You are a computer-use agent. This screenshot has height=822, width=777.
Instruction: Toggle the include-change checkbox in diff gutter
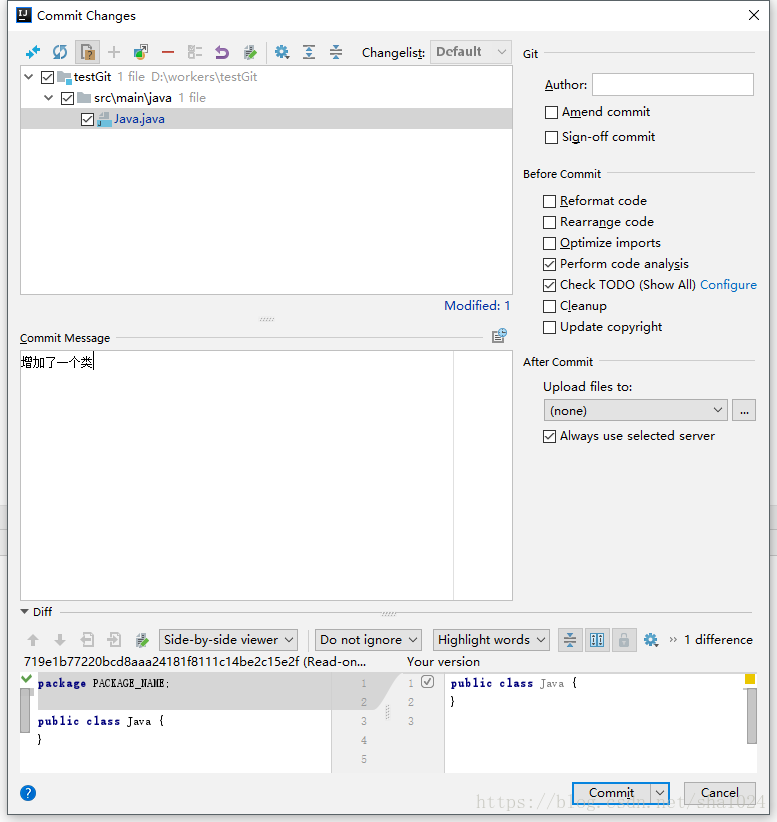427,682
